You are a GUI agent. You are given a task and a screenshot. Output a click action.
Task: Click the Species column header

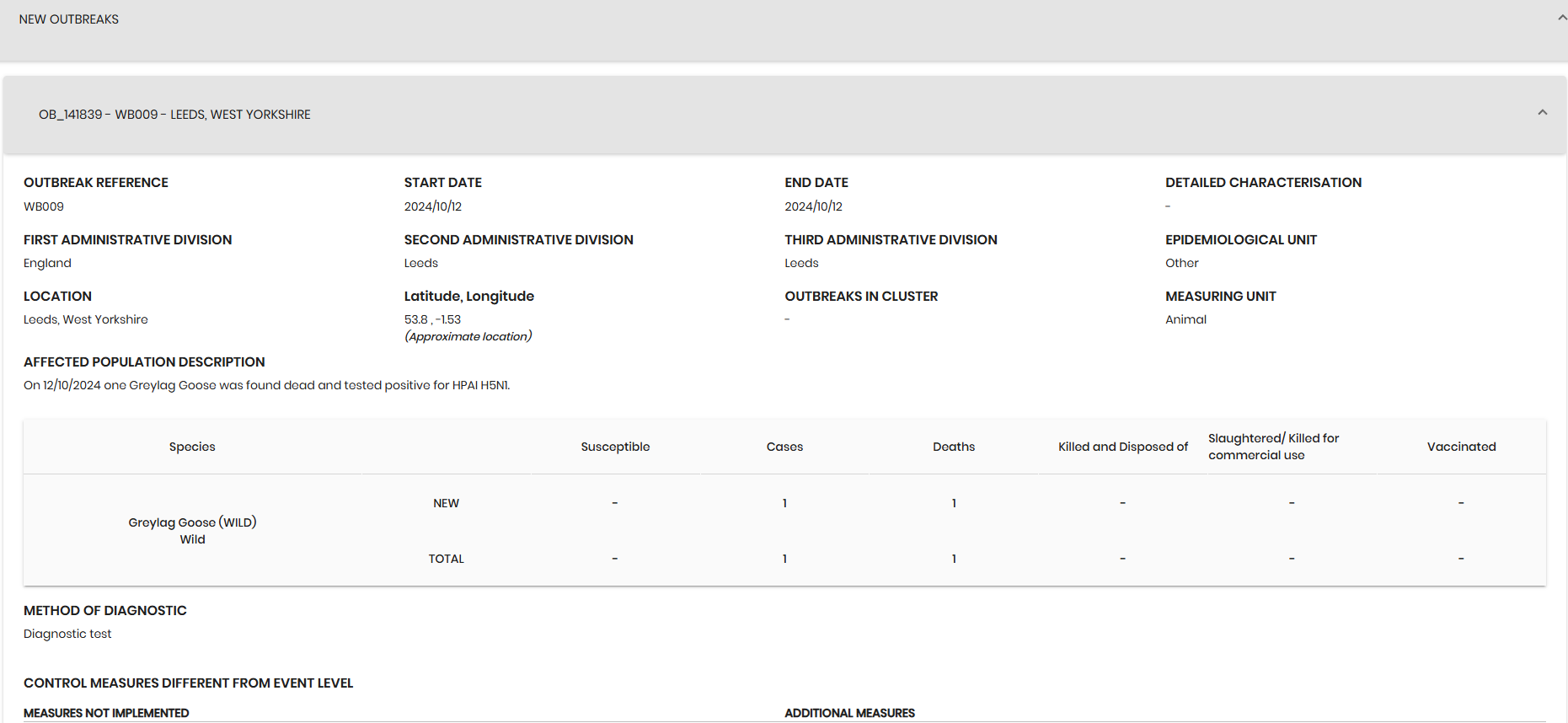(x=192, y=447)
